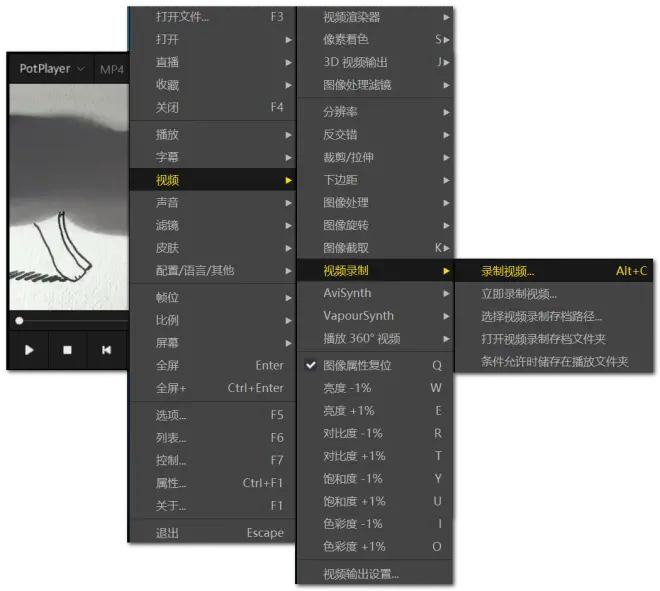Open 图像处理 submenu
Screen dimensions: 660x591
point(375,203)
